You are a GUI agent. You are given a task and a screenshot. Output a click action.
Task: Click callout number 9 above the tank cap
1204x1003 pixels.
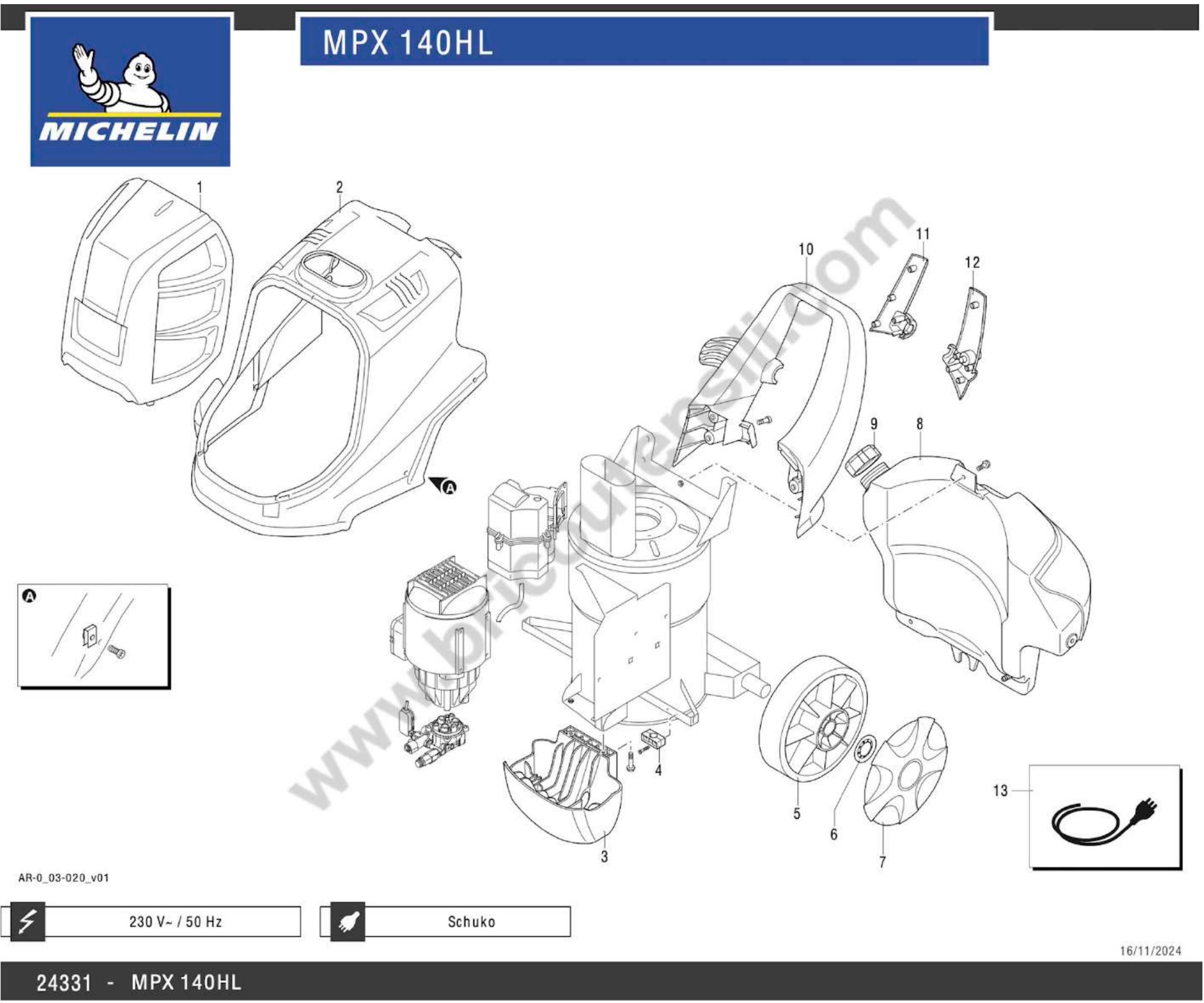coord(874,424)
